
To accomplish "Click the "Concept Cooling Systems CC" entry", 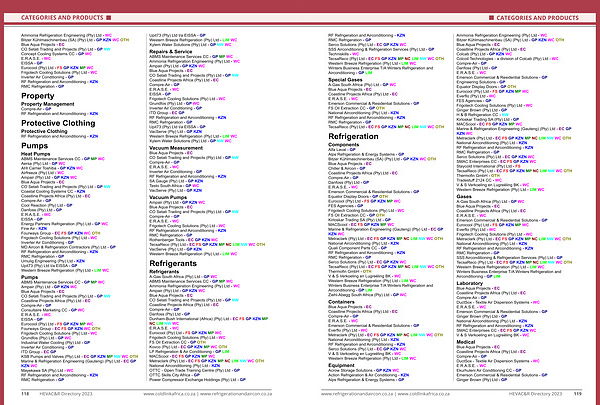I will point(57,54).
